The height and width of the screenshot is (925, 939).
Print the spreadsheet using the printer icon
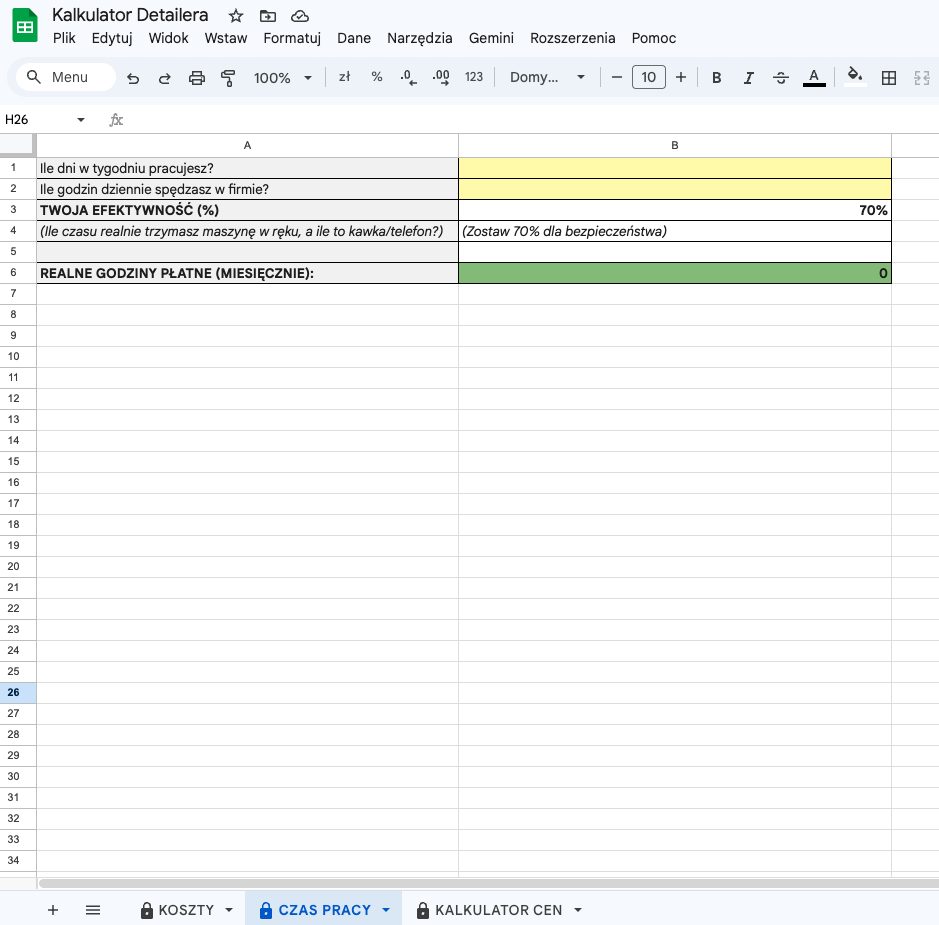pos(197,78)
